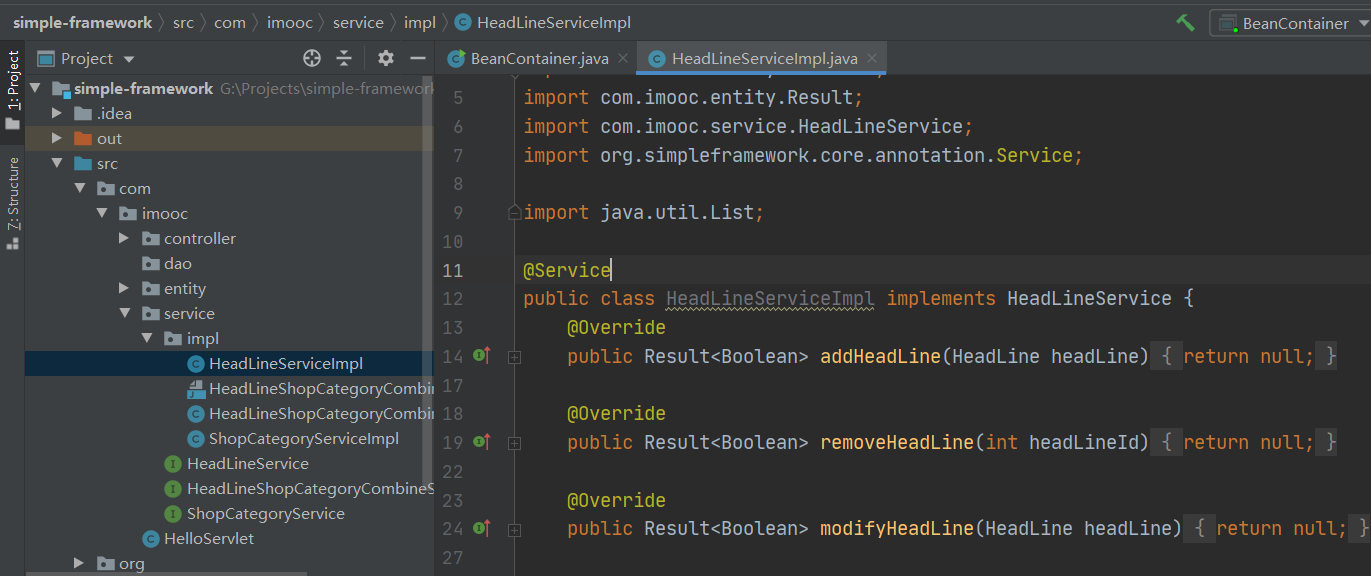Click the @Service annotation on line 11
Image resolution: width=1371 pixels, height=576 pixels.
click(x=567, y=270)
